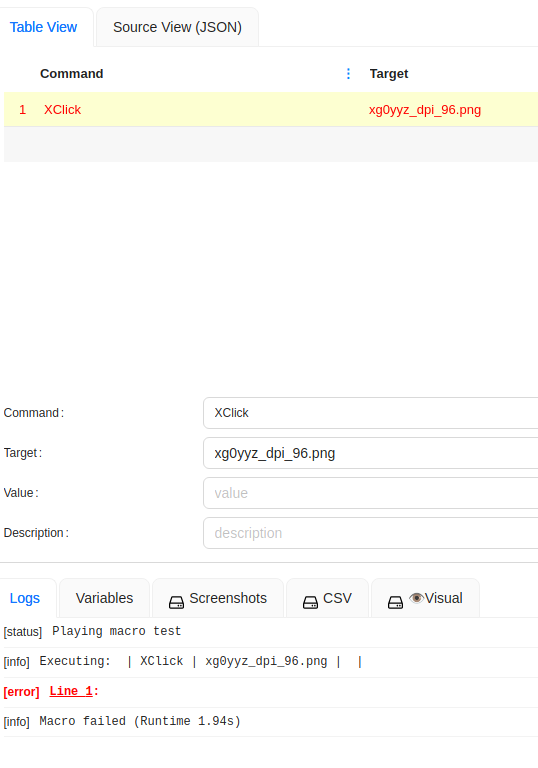This screenshot has height=768, width=538.
Task: Follow the red Line 1 error link
Action: click(71, 691)
